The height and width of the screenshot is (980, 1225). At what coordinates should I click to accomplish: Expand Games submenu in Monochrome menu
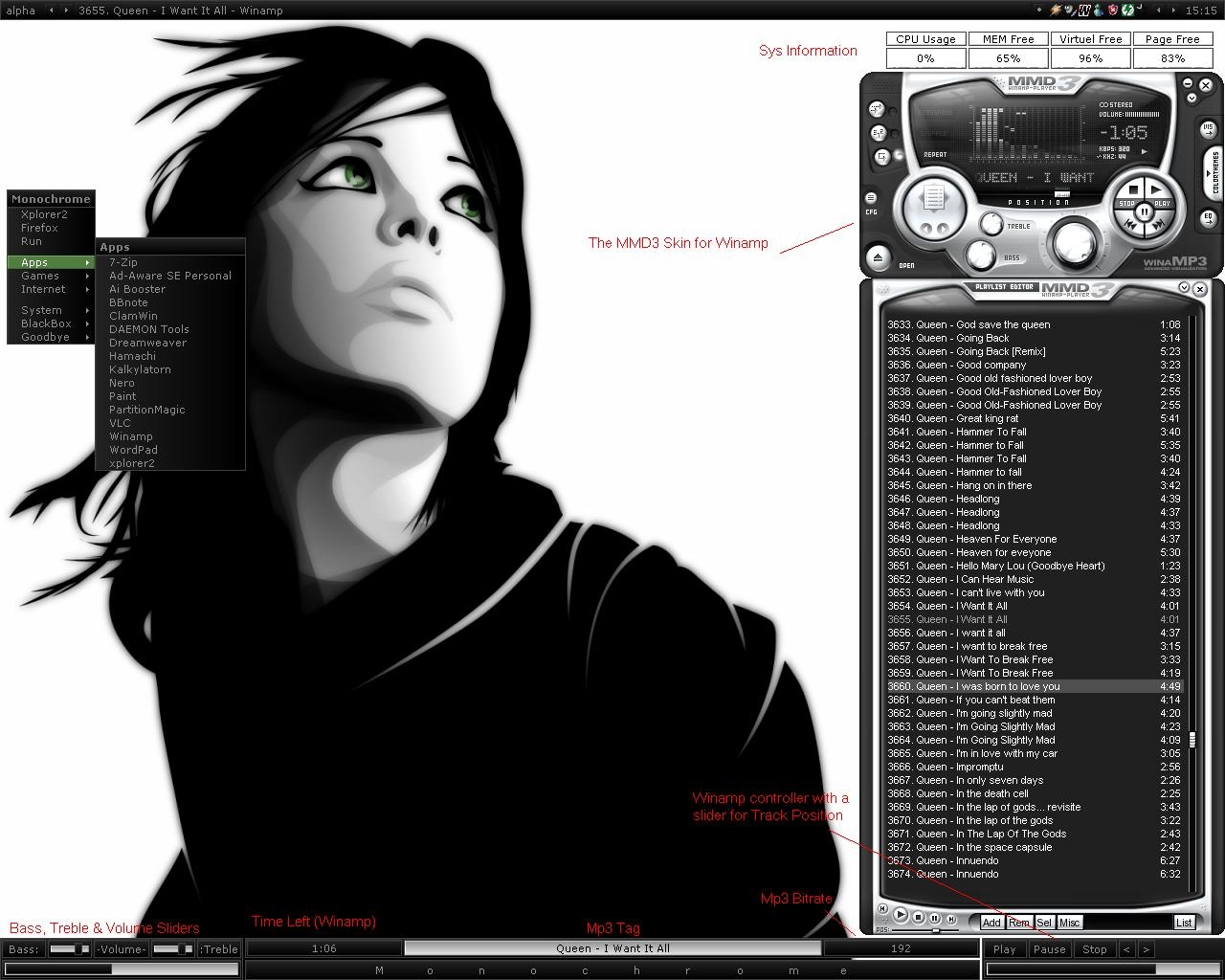(51, 276)
